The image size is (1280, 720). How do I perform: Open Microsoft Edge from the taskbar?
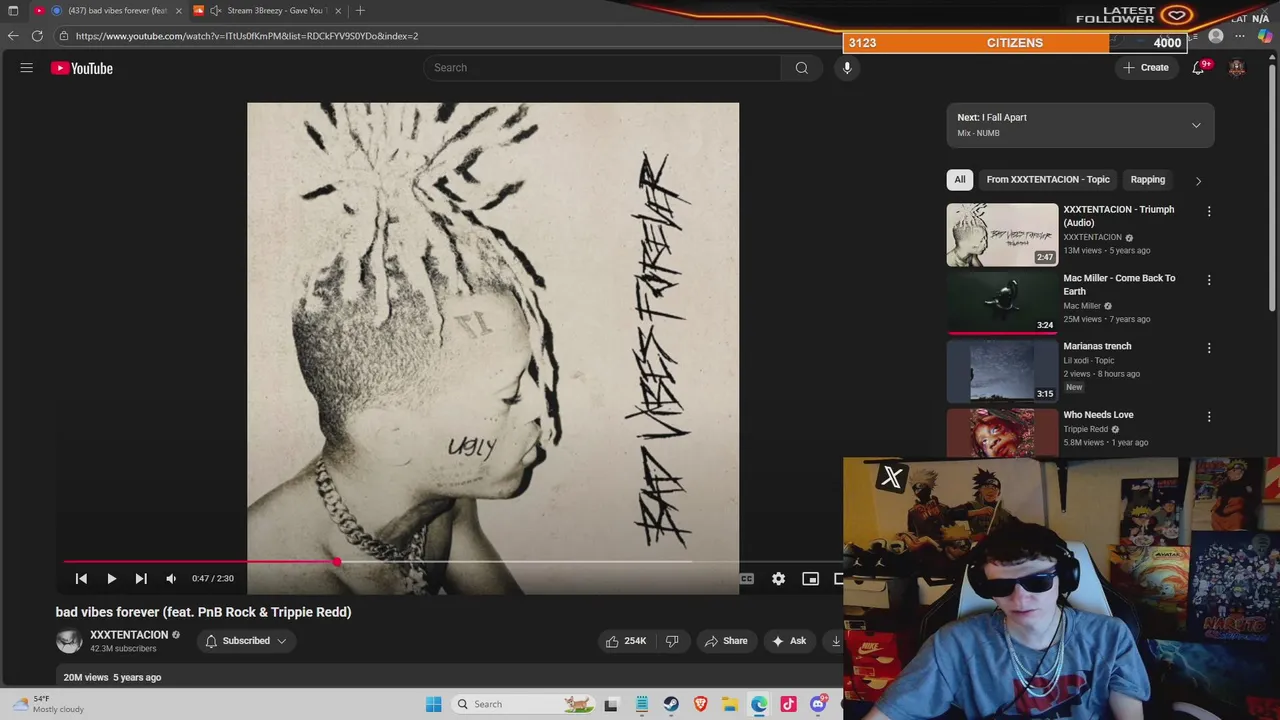coord(759,704)
